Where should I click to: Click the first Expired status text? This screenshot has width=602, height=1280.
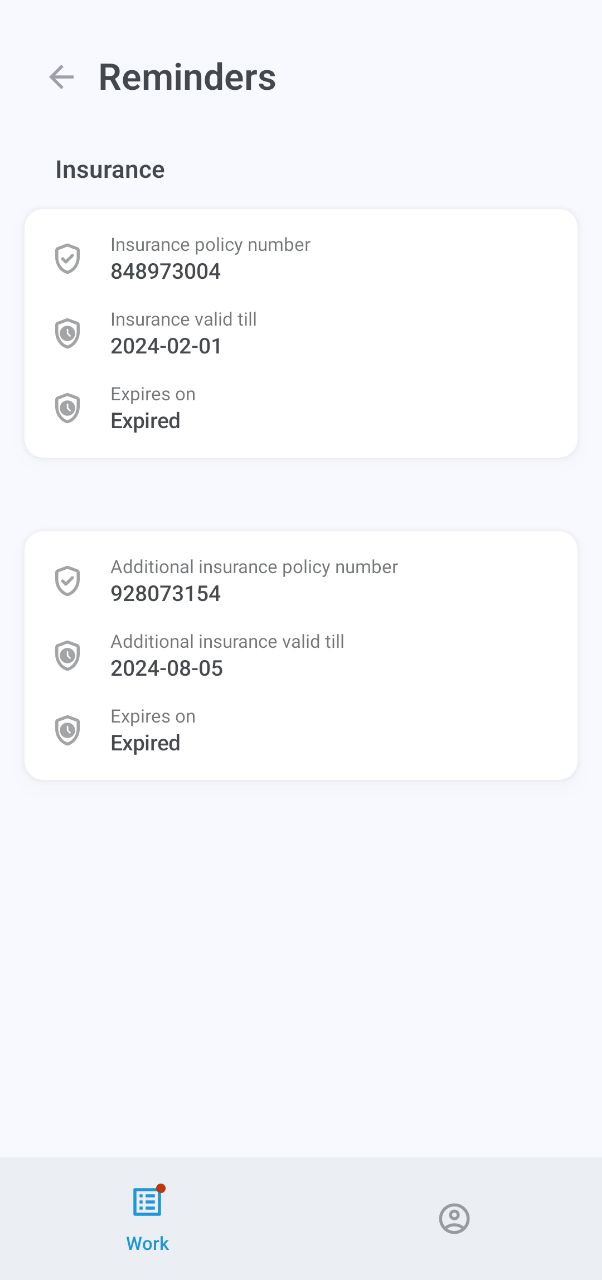pos(145,421)
